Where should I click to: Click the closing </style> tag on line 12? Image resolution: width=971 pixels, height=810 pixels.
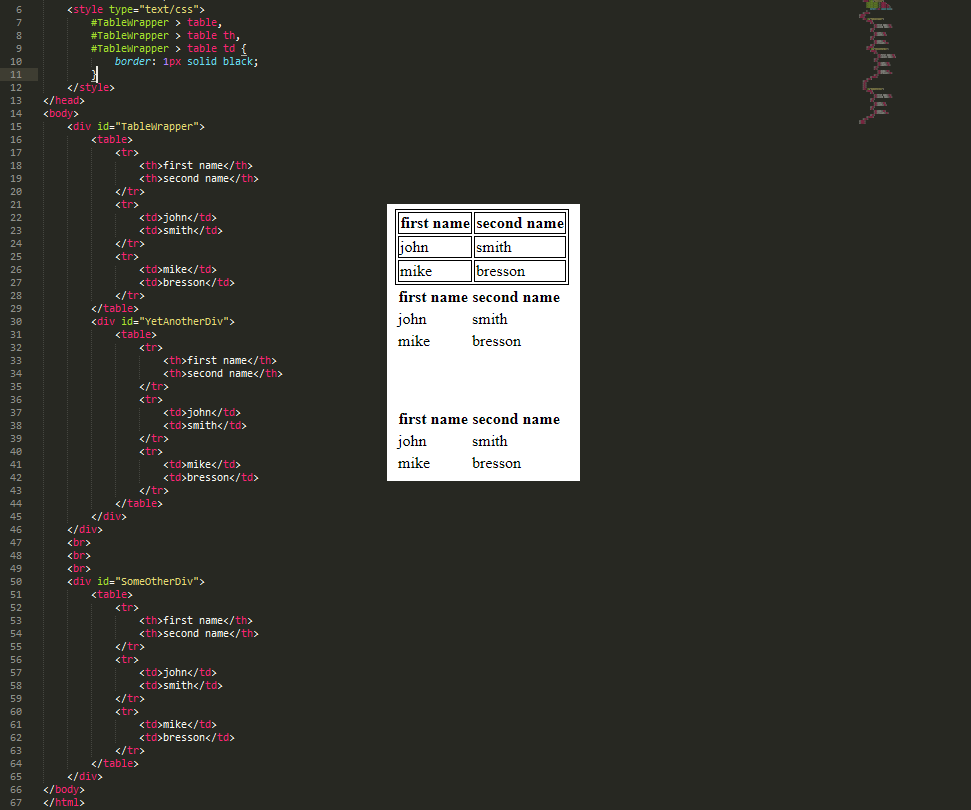(x=91, y=88)
